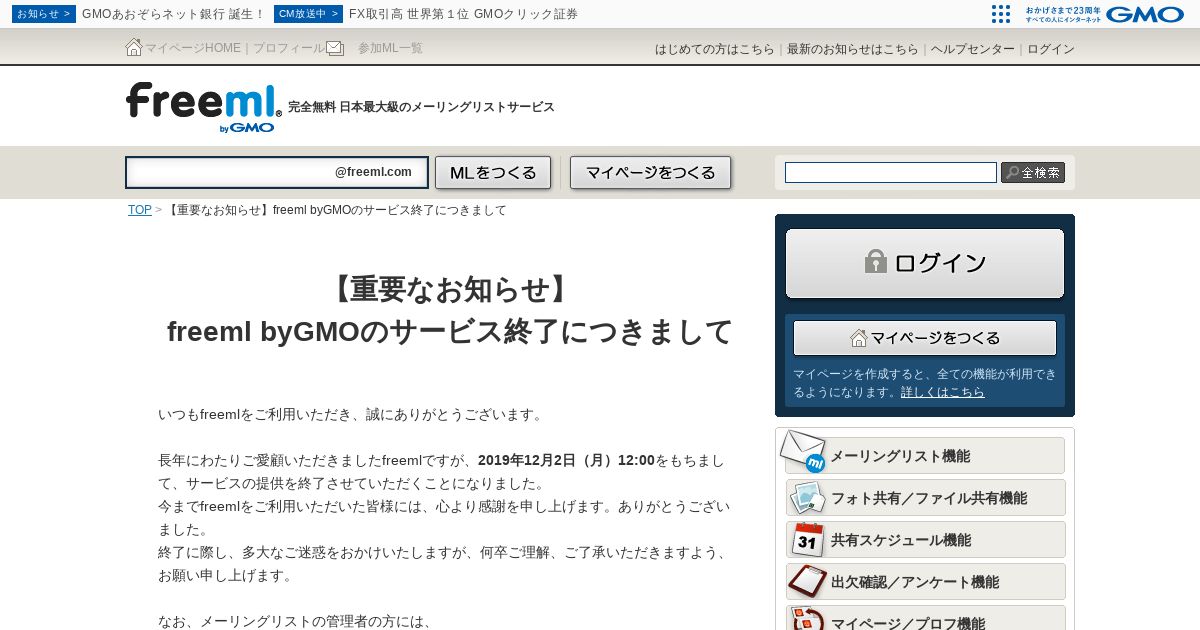1200x630 pixels.
Task: Click the envelope icon beside 参加ML一覧
Action: click(335, 48)
